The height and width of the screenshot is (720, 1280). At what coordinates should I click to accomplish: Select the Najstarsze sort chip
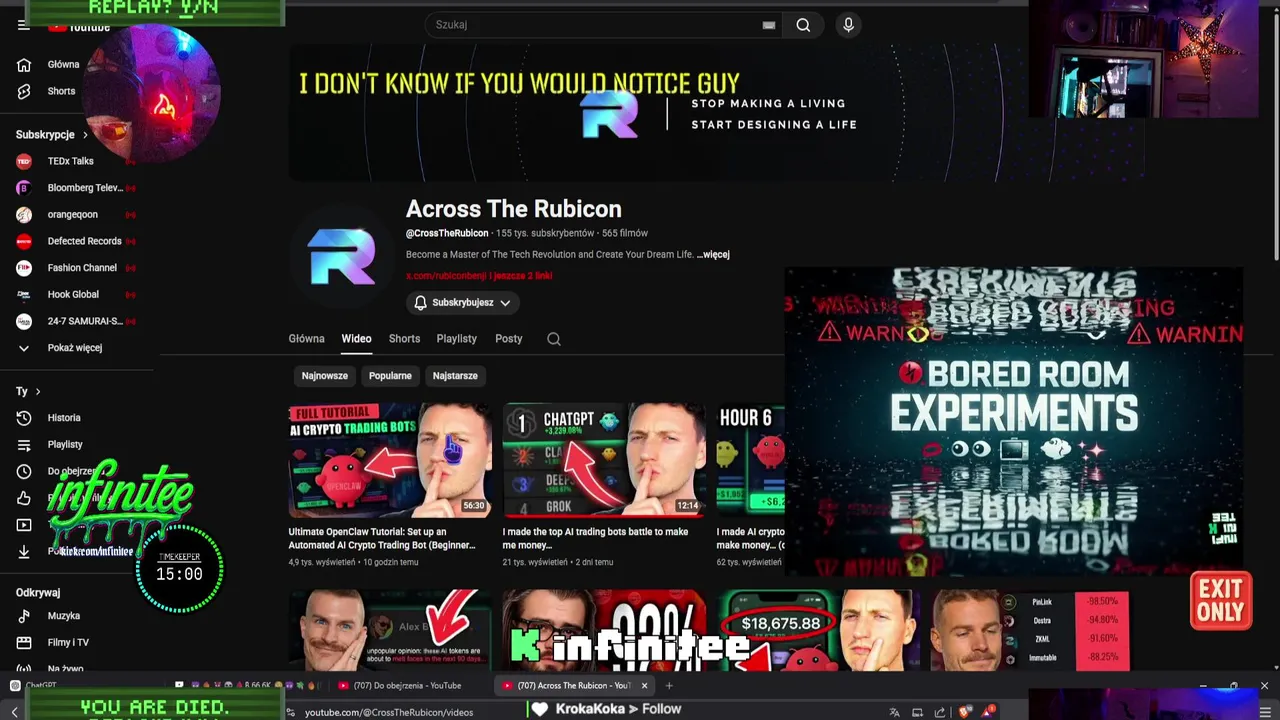(455, 376)
